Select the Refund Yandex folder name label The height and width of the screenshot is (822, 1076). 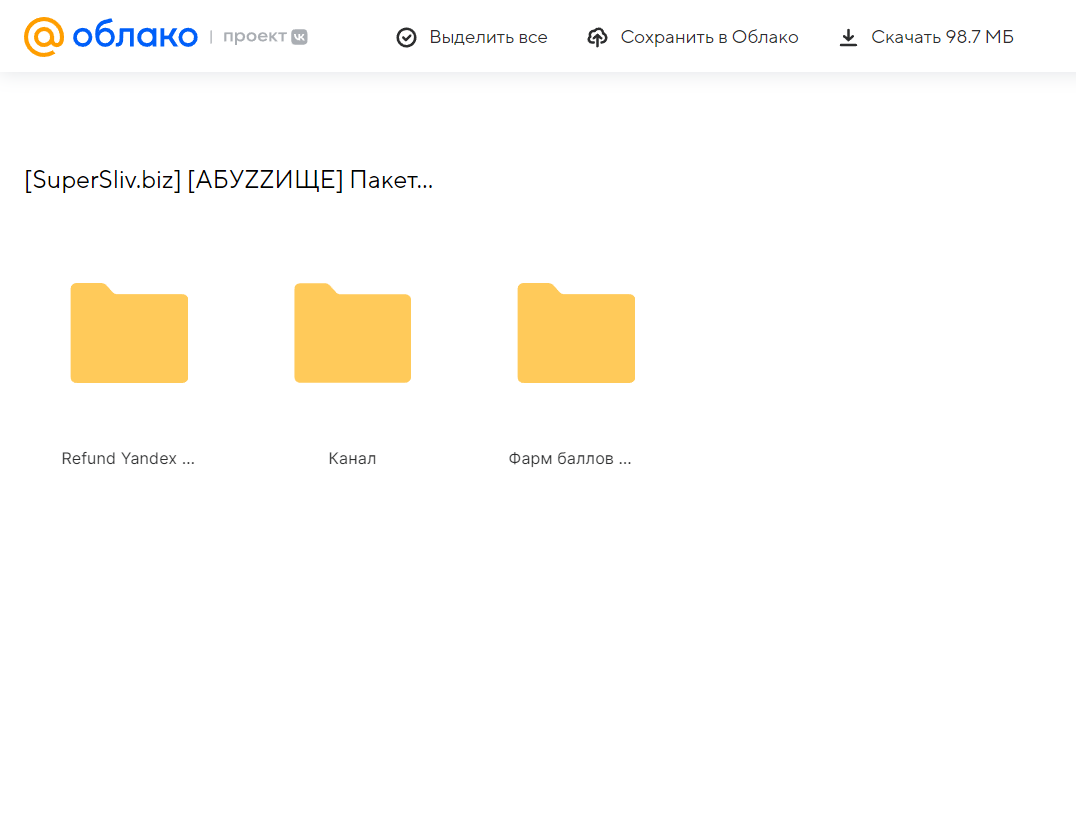coord(128,459)
